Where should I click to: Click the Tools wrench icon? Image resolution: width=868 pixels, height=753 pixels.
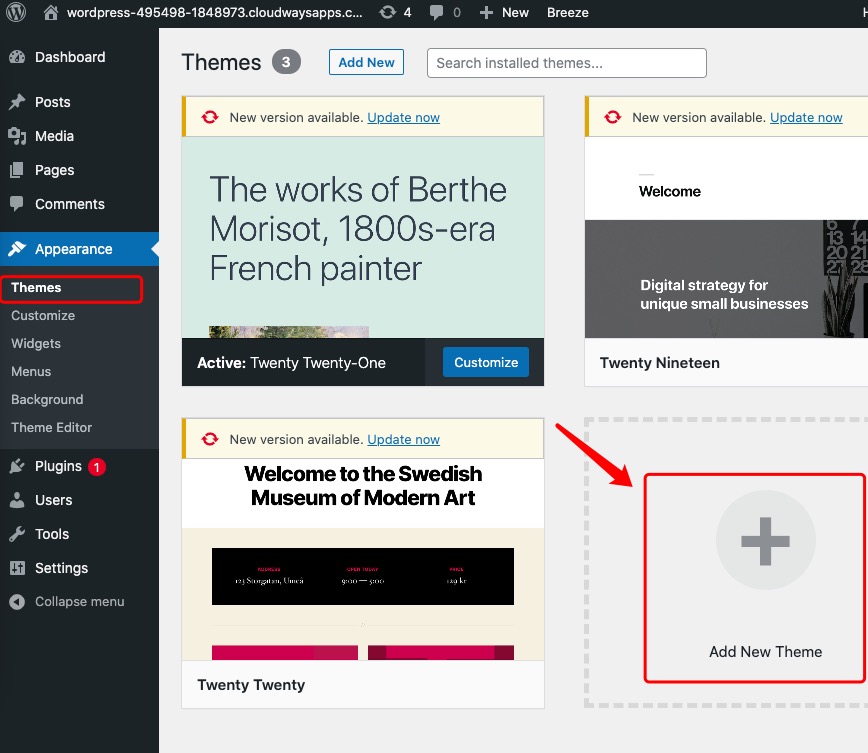point(17,534)
